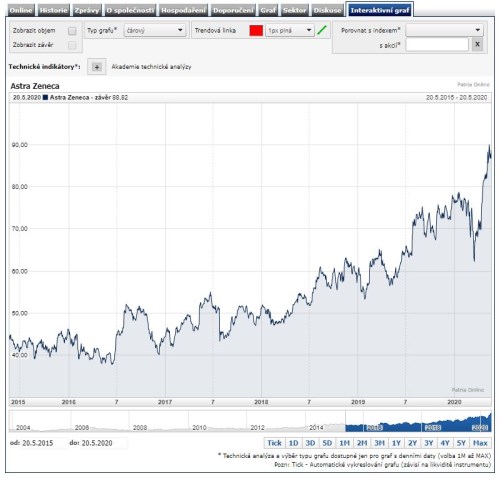Image resolution: width=500 pixels, height=478 pixels.
Task: Select the 3M range button
Action: click(x=379, y=443)
